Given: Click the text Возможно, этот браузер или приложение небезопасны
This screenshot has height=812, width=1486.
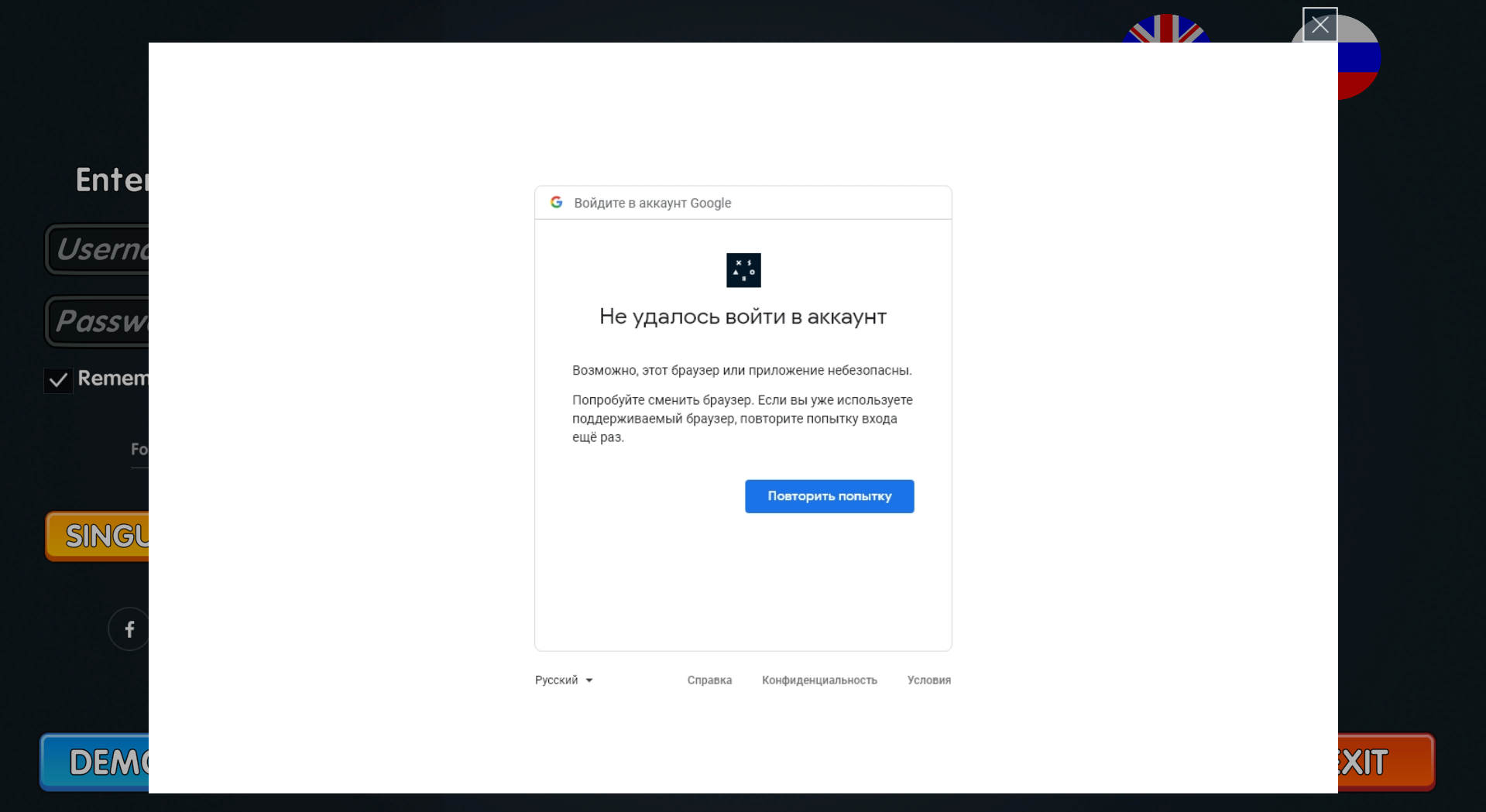Looking at the screenshot, I should [x=742, y=371].
